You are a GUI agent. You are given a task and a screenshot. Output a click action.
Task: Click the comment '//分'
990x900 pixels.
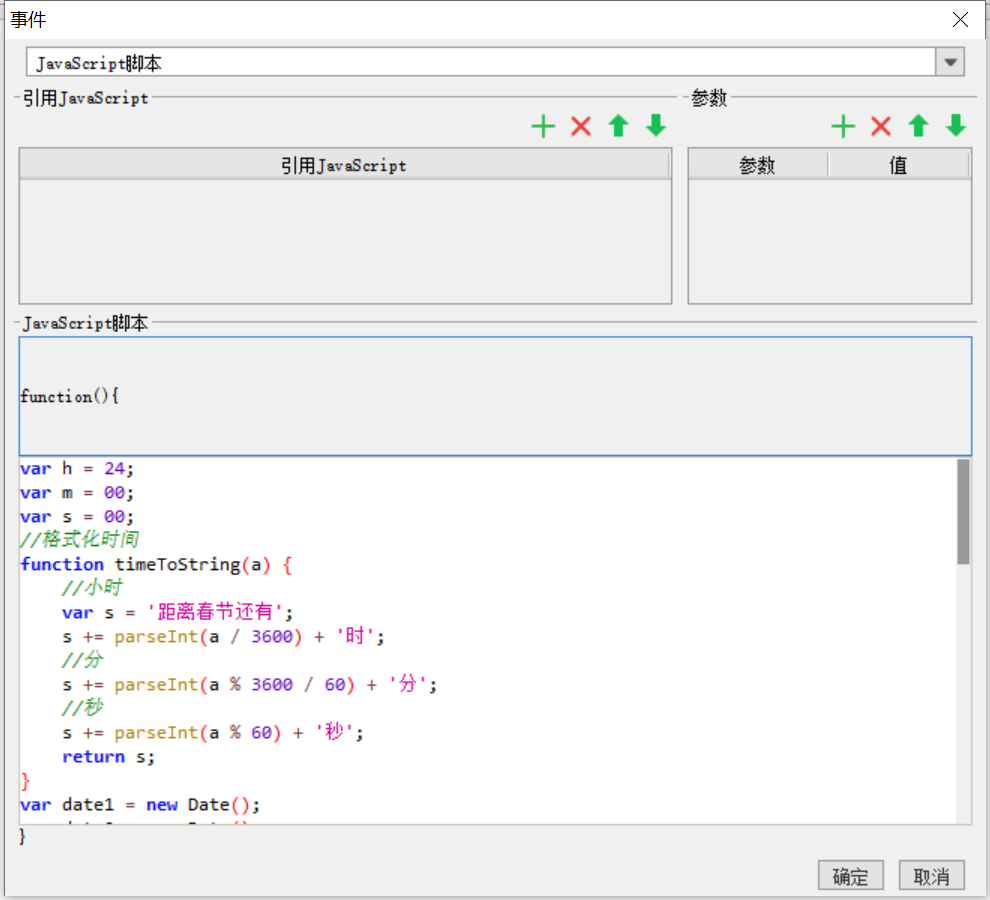click(x=83, y=660)
